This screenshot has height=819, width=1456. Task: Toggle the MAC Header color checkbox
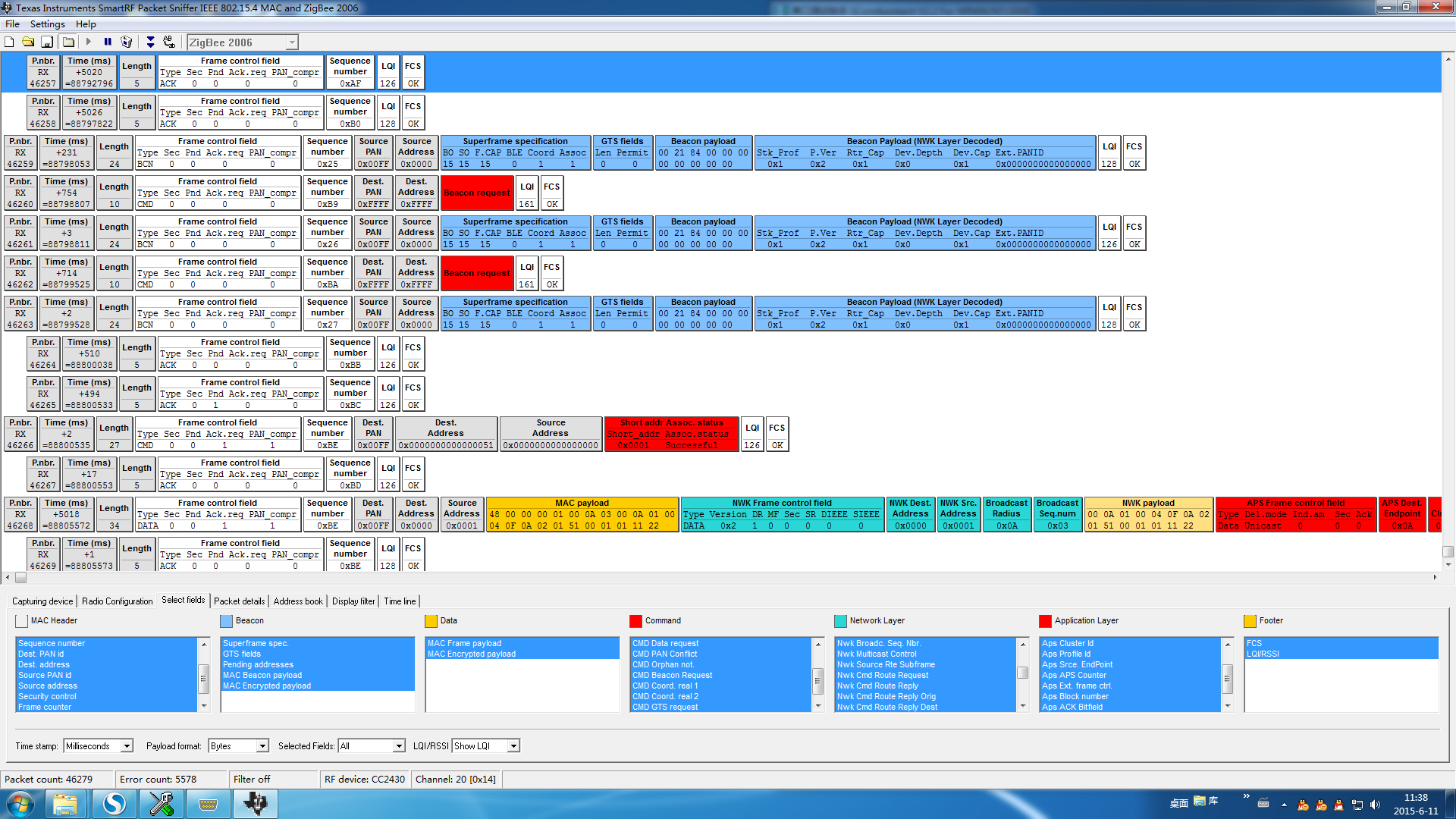[x=21, y=621]
